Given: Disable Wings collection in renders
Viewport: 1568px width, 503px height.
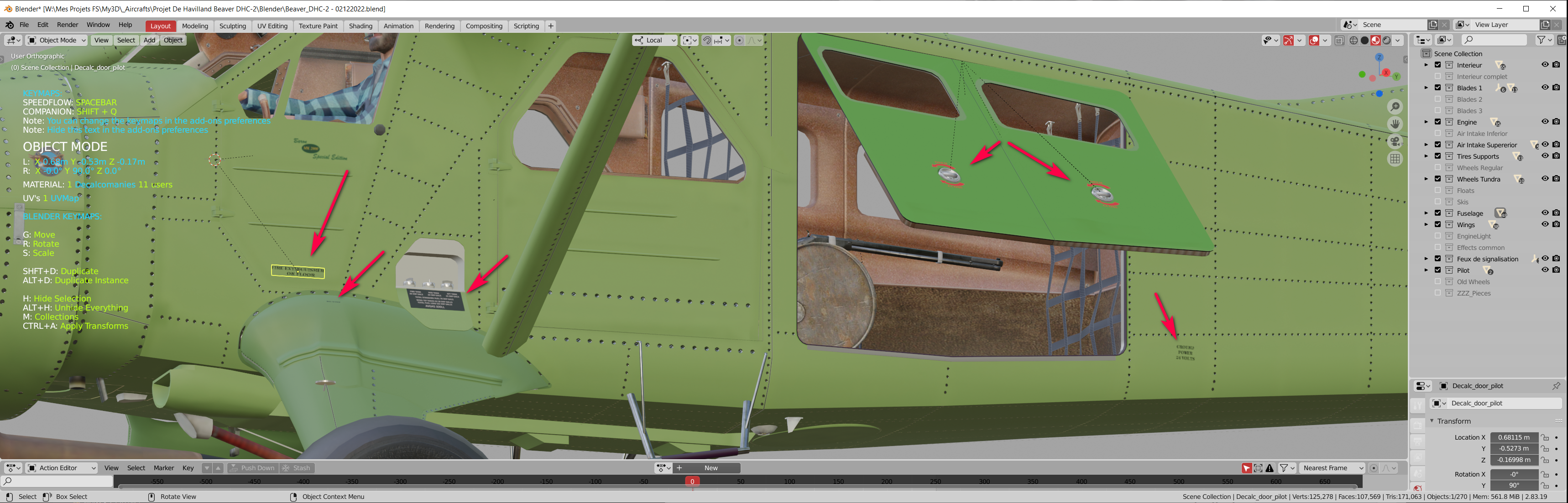Looking at the screenshot, I should point(1557,224).
